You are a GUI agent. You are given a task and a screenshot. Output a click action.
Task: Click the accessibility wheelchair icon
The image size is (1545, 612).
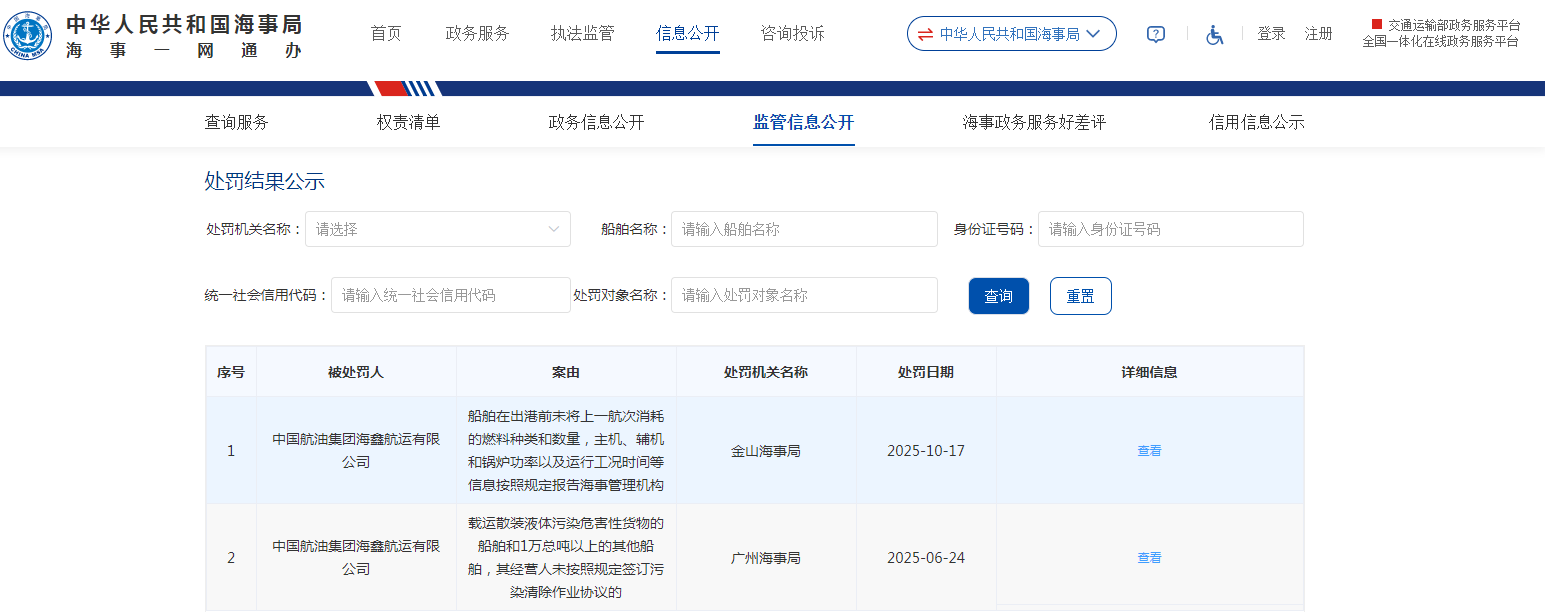(x=1214, y=34)
